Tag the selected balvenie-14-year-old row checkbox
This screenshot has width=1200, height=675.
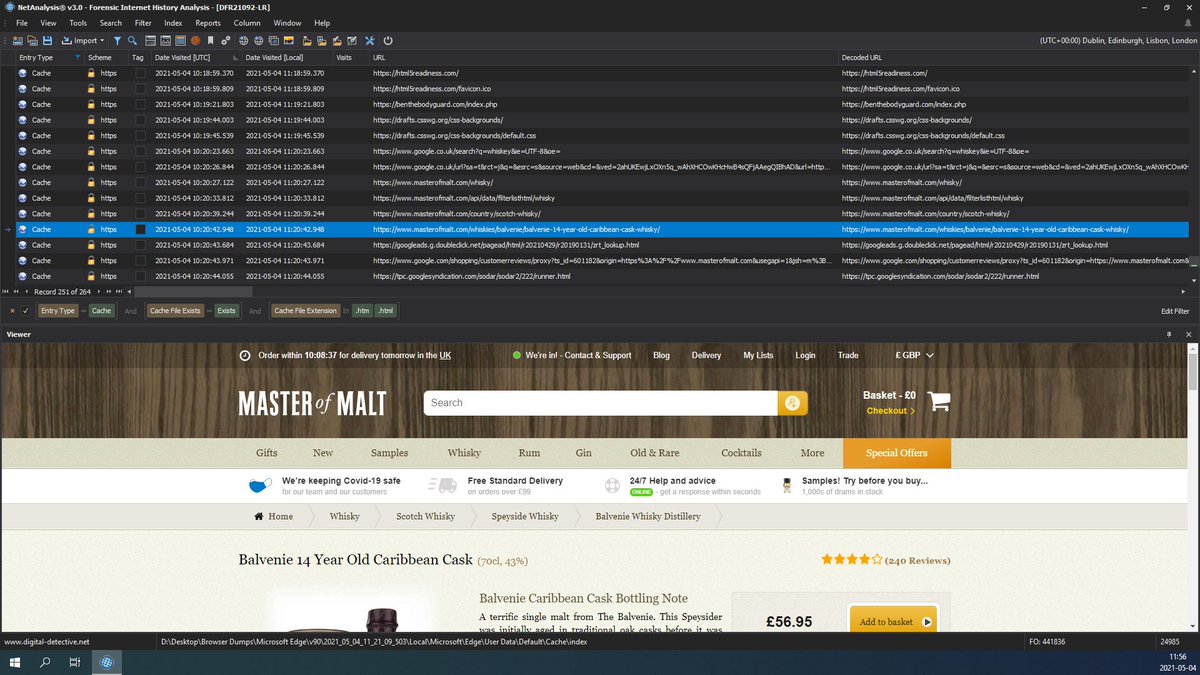141,229
